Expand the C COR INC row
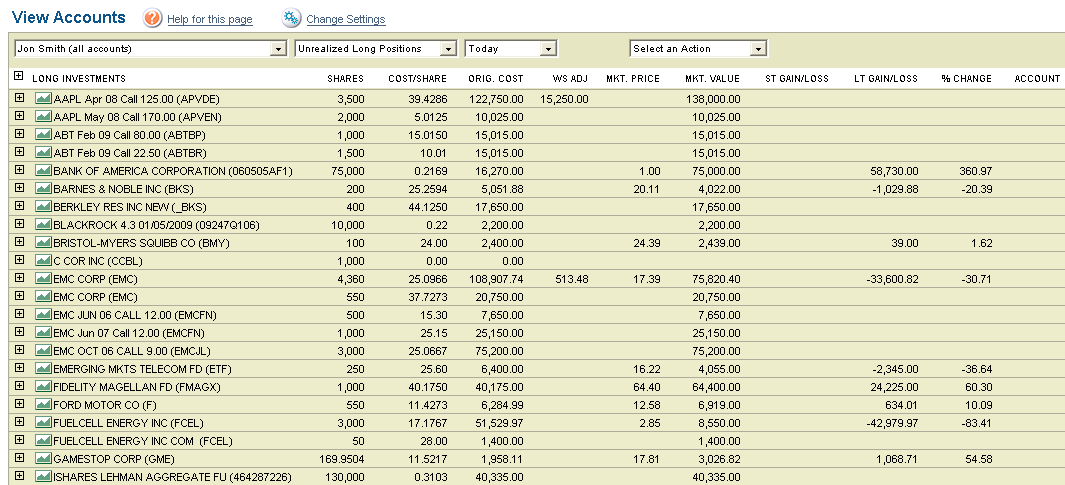 (19, 259)
